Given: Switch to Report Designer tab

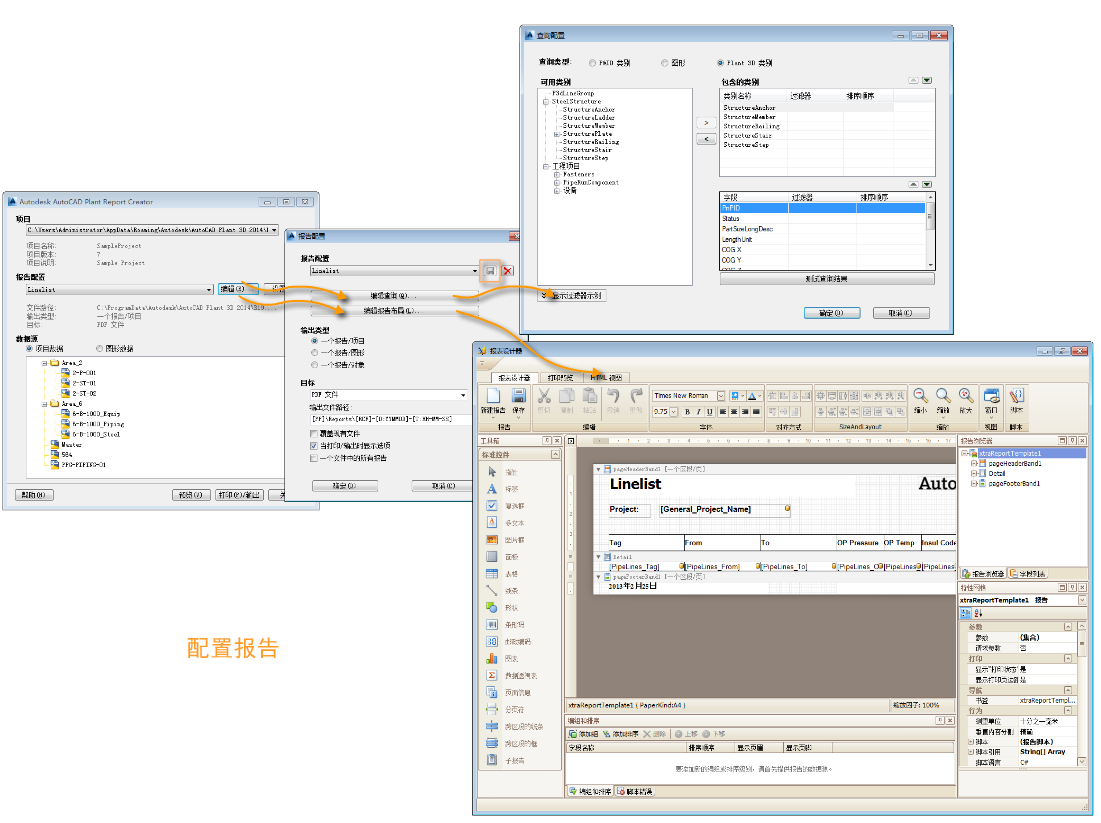Looking at the screenshot, I should point(514,378).
